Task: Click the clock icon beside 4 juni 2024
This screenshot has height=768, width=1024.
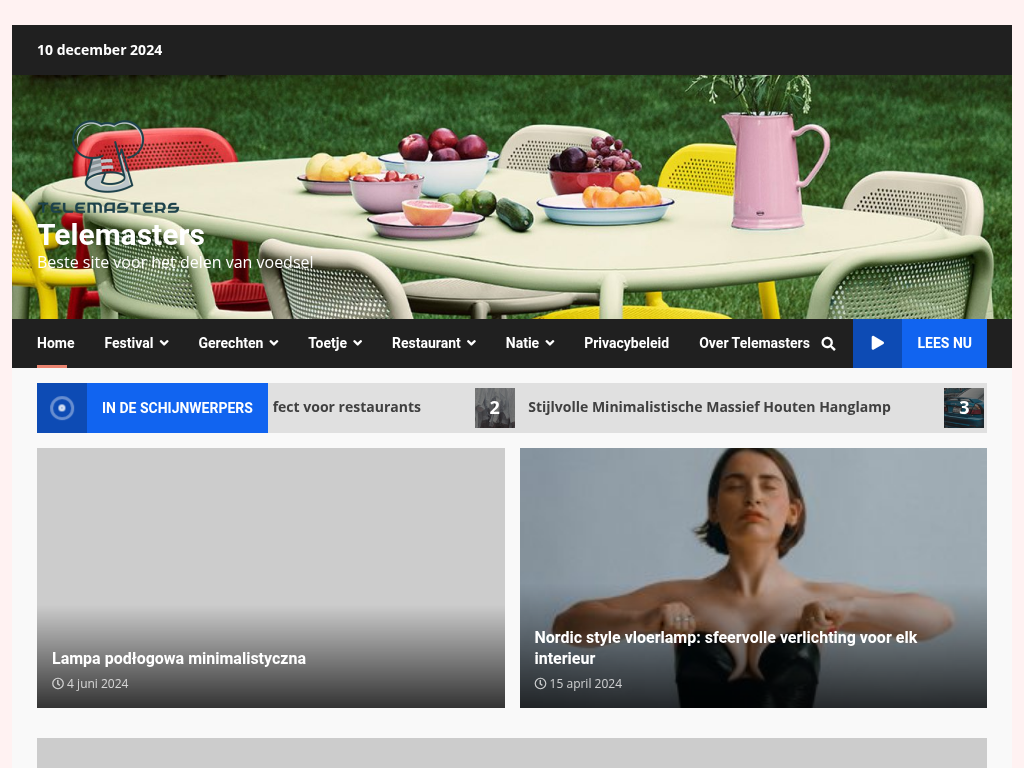Action: point(58,684)
